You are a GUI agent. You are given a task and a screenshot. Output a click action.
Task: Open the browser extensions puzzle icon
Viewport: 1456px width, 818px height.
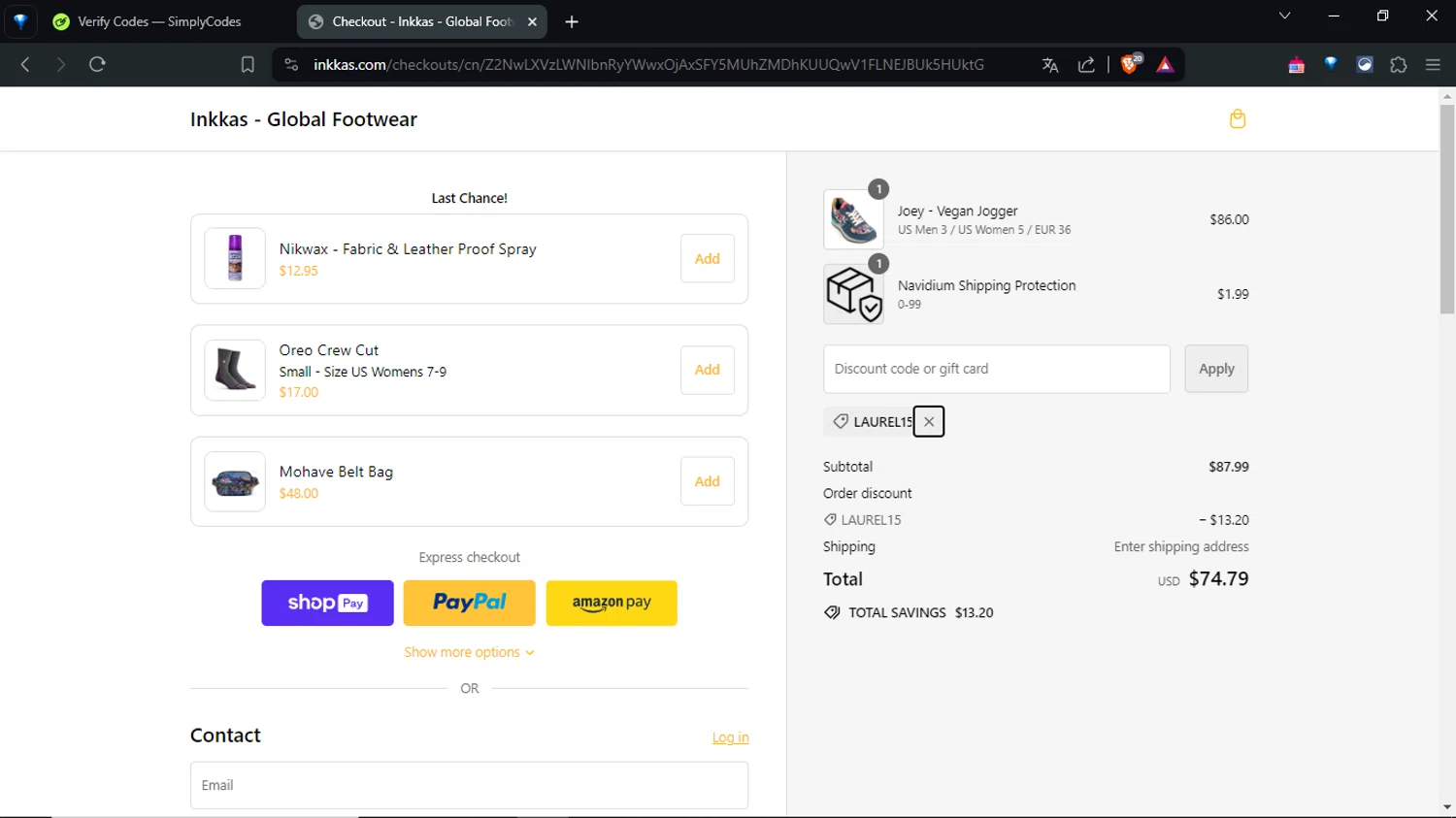click(1399, 65)
